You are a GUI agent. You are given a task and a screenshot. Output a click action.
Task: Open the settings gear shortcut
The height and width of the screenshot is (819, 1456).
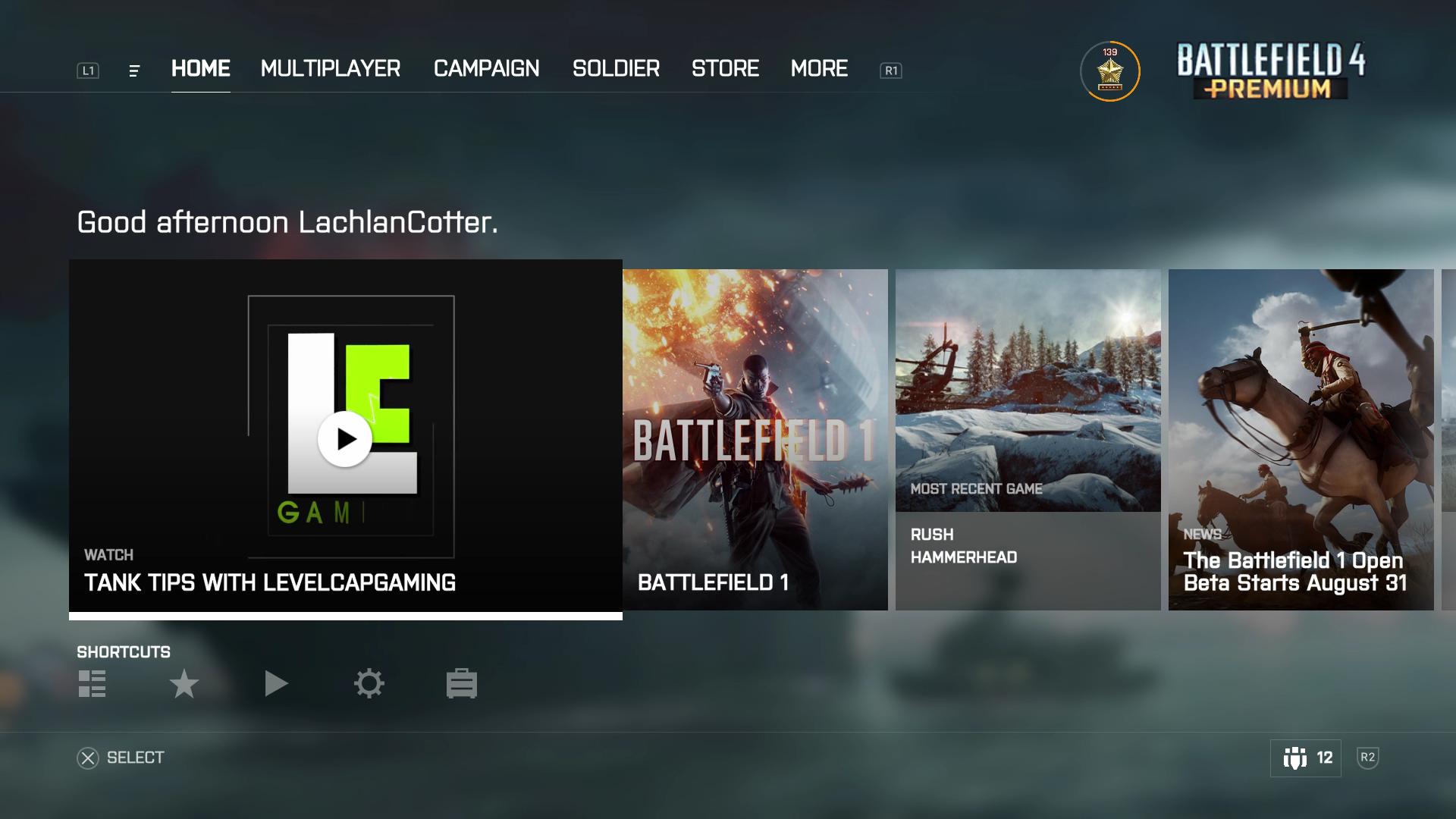click(369, 684)
